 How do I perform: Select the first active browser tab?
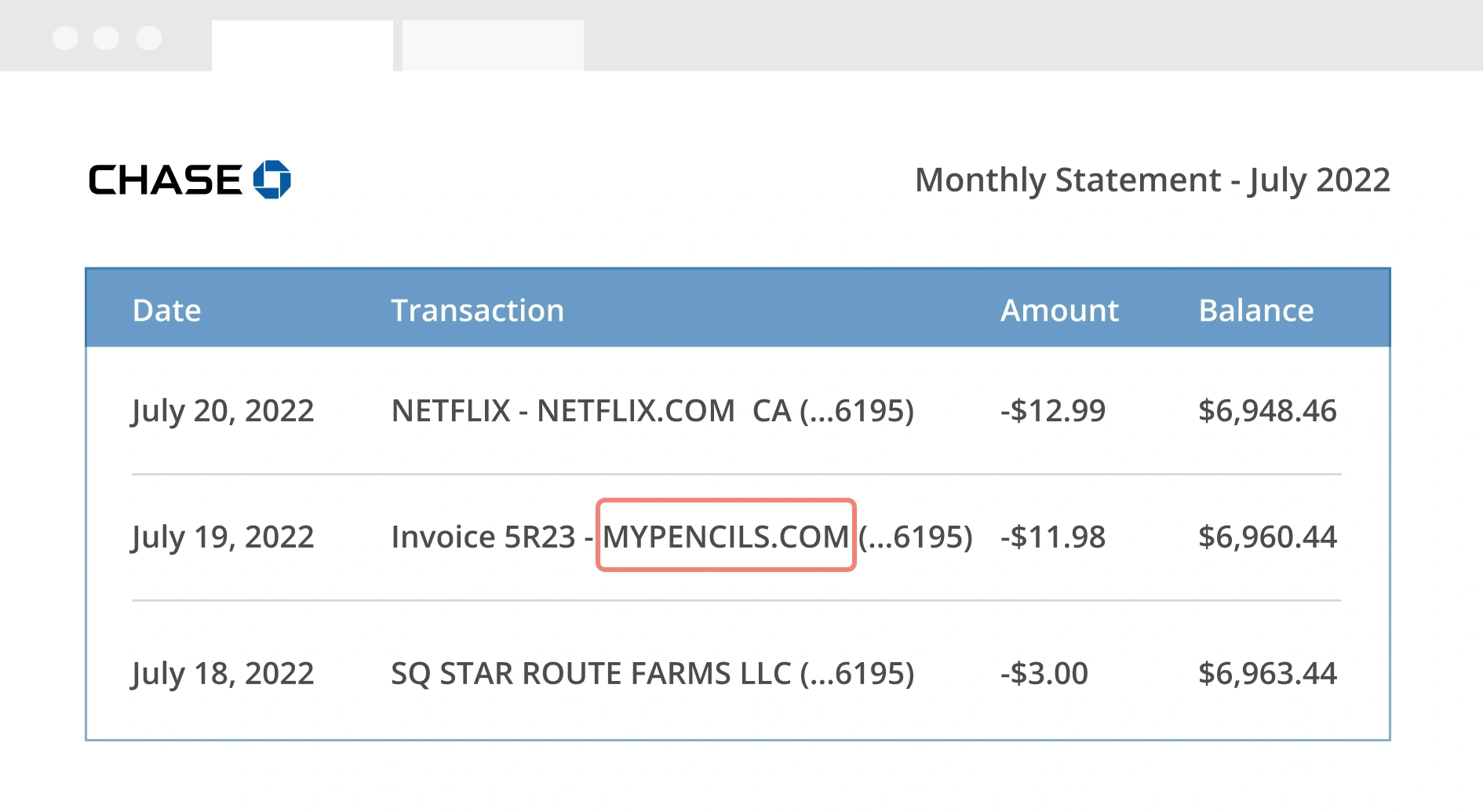302,46
